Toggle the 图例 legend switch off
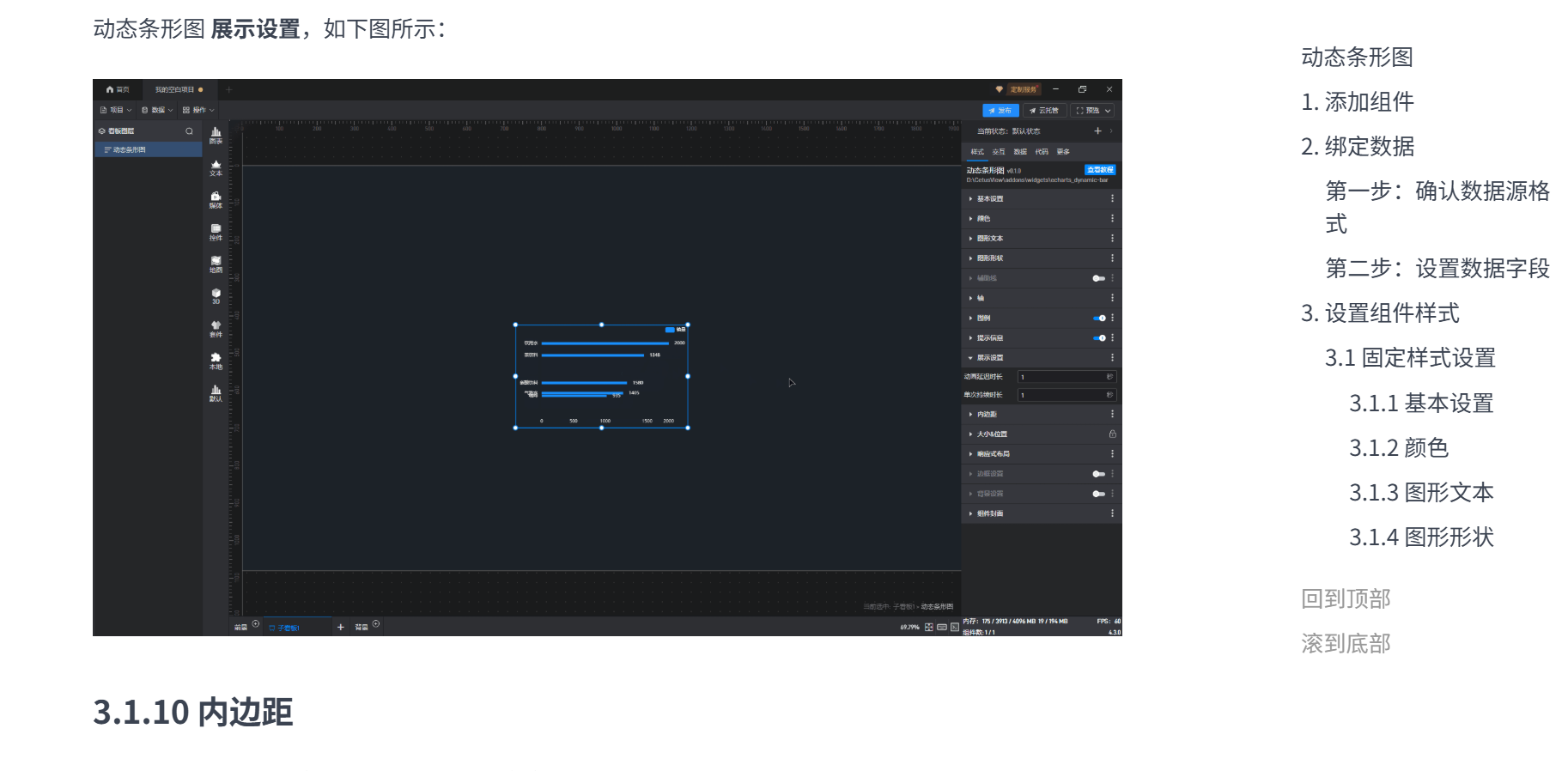Image resolution: width=1568 pixels, height=771 pixels. (1099, 319)
